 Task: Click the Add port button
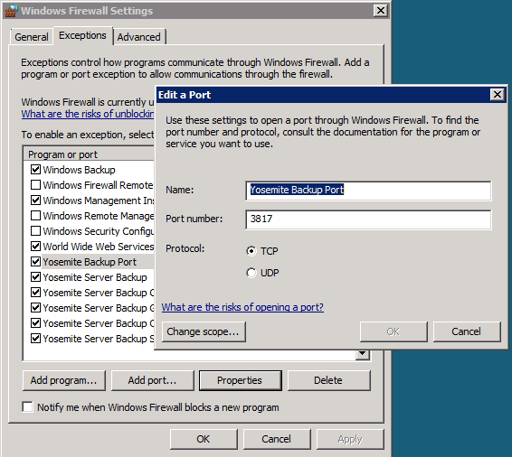(152, 380)
